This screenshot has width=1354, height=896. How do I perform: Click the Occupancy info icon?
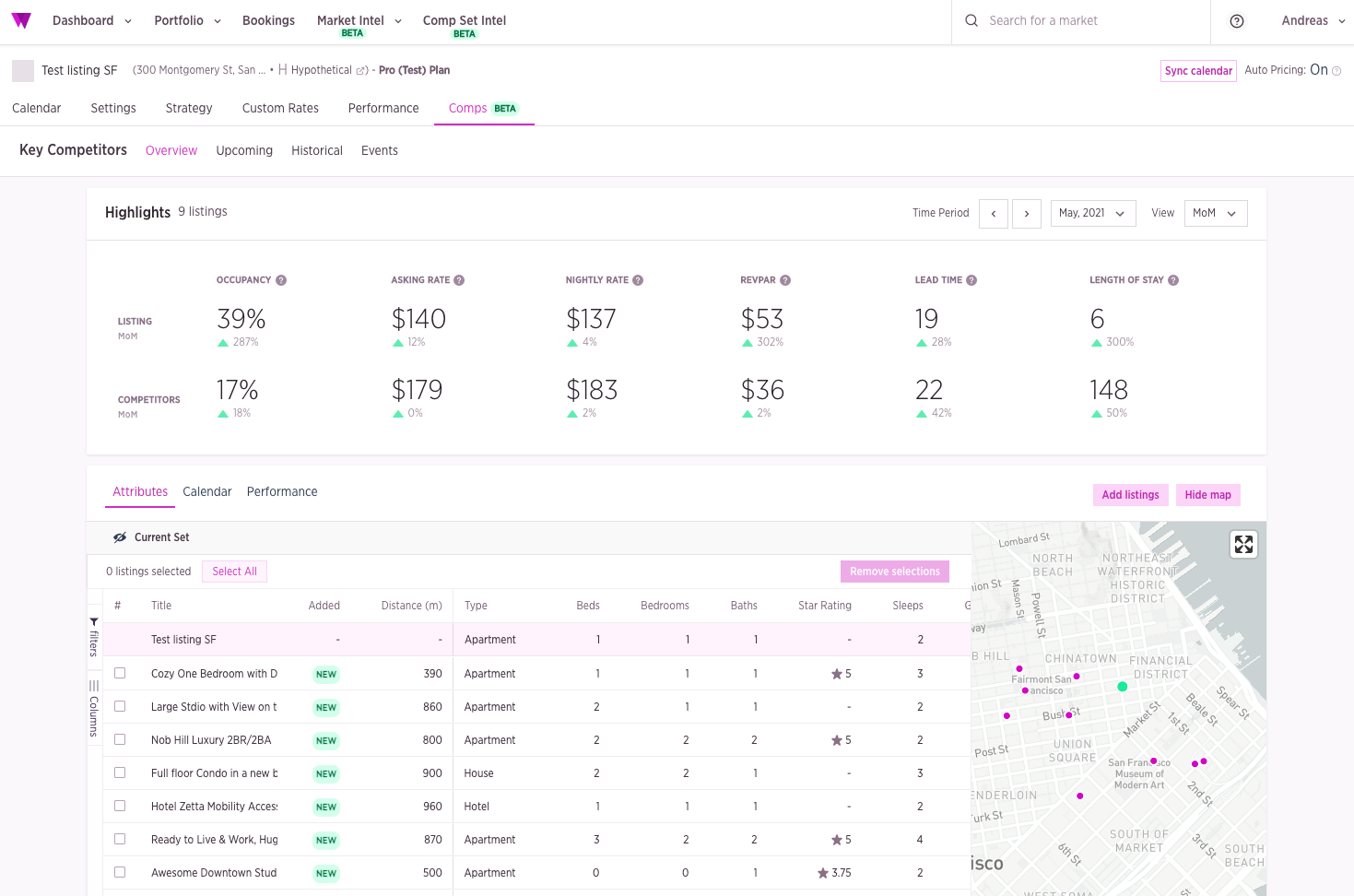(281, 280)
